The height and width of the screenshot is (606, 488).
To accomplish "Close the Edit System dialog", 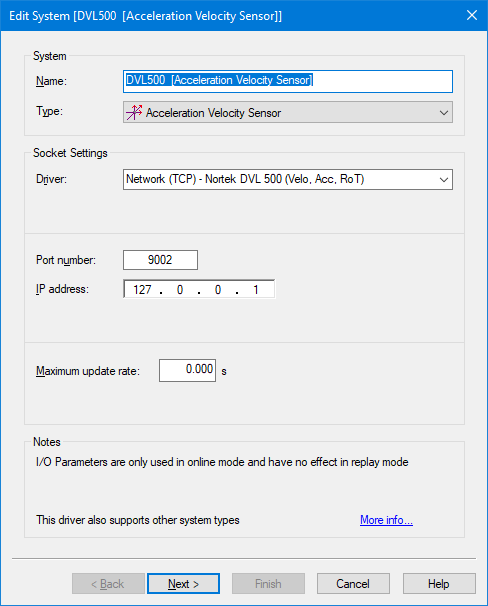I will (x=472, y=15).
